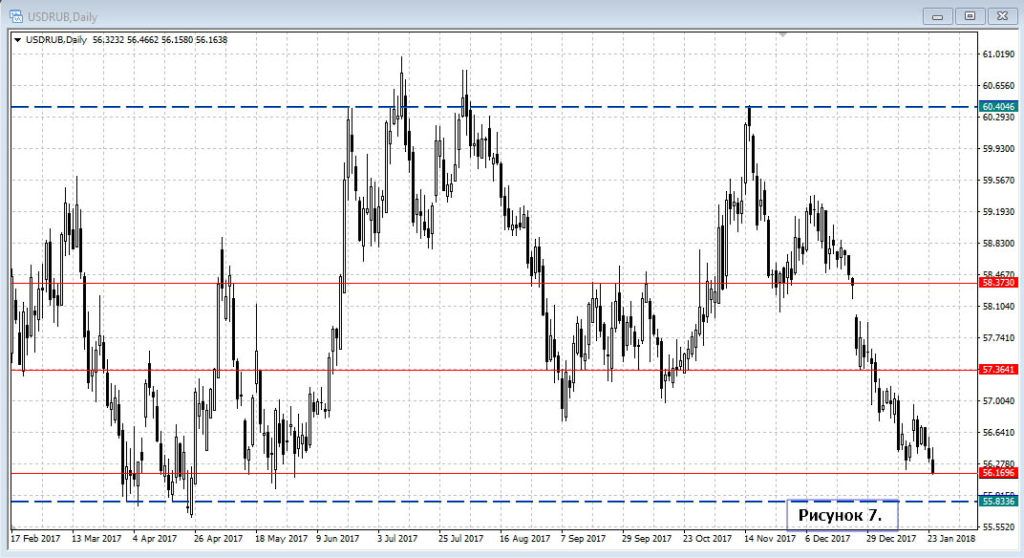The image size is (1024, 558).
Task: Click the 57.3641 red level tag
Action: click(998, 370)
